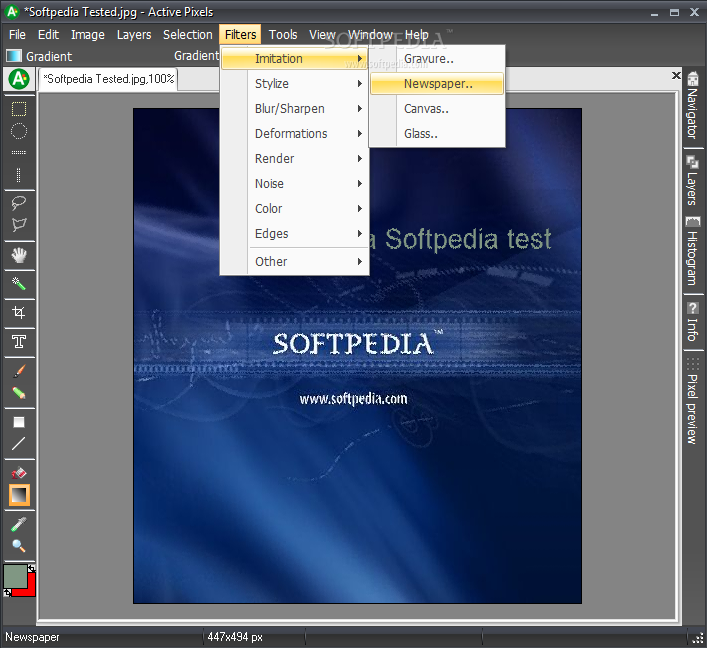Select the polygonal lasso tool
The image size is (707, 648).
pos(18,225)
